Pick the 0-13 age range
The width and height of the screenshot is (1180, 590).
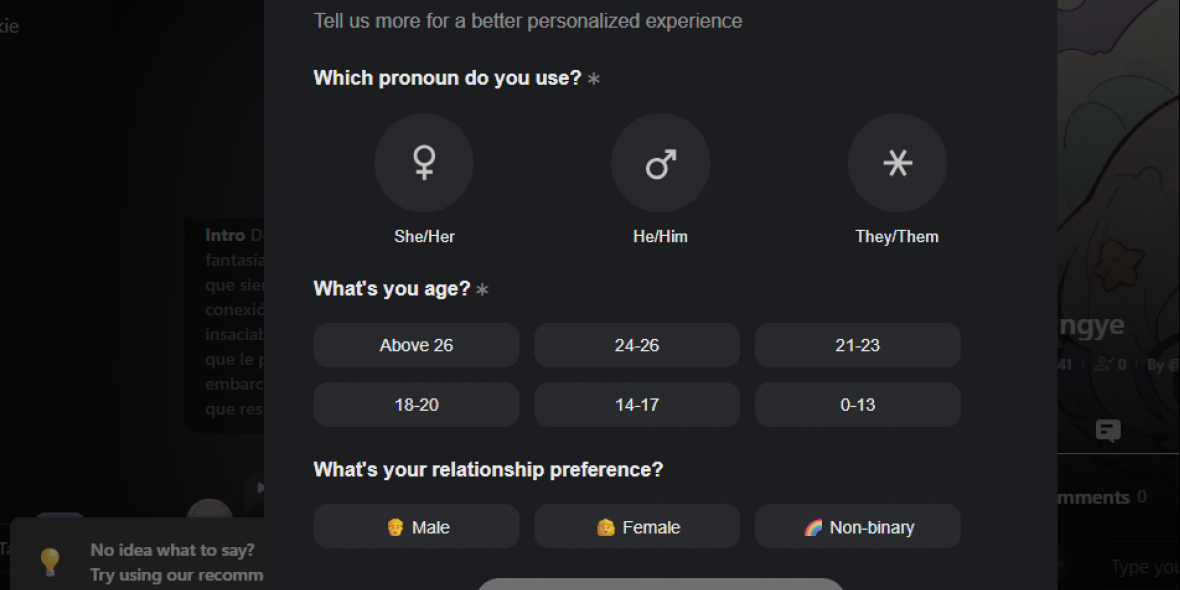(857, 405)
